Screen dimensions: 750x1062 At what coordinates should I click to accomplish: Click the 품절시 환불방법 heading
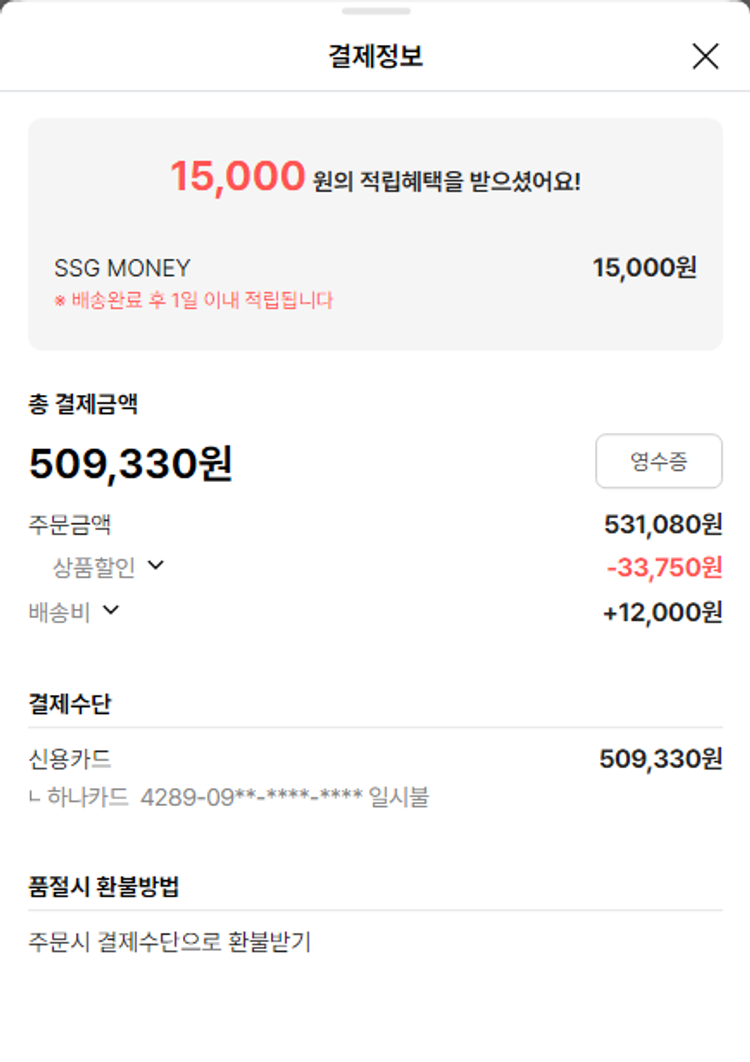[104, 886]
